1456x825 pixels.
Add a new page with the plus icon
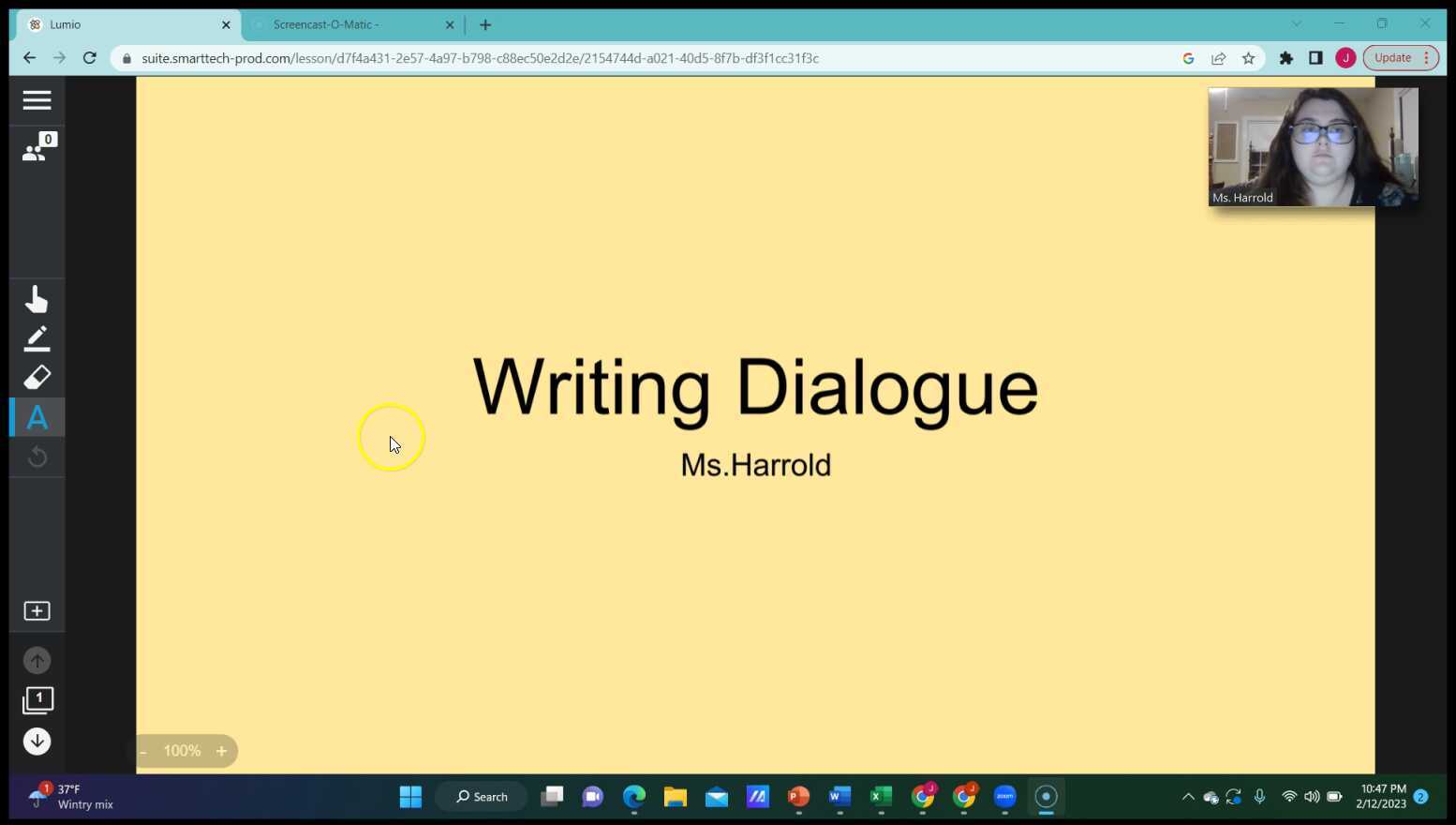pos(37,610)
